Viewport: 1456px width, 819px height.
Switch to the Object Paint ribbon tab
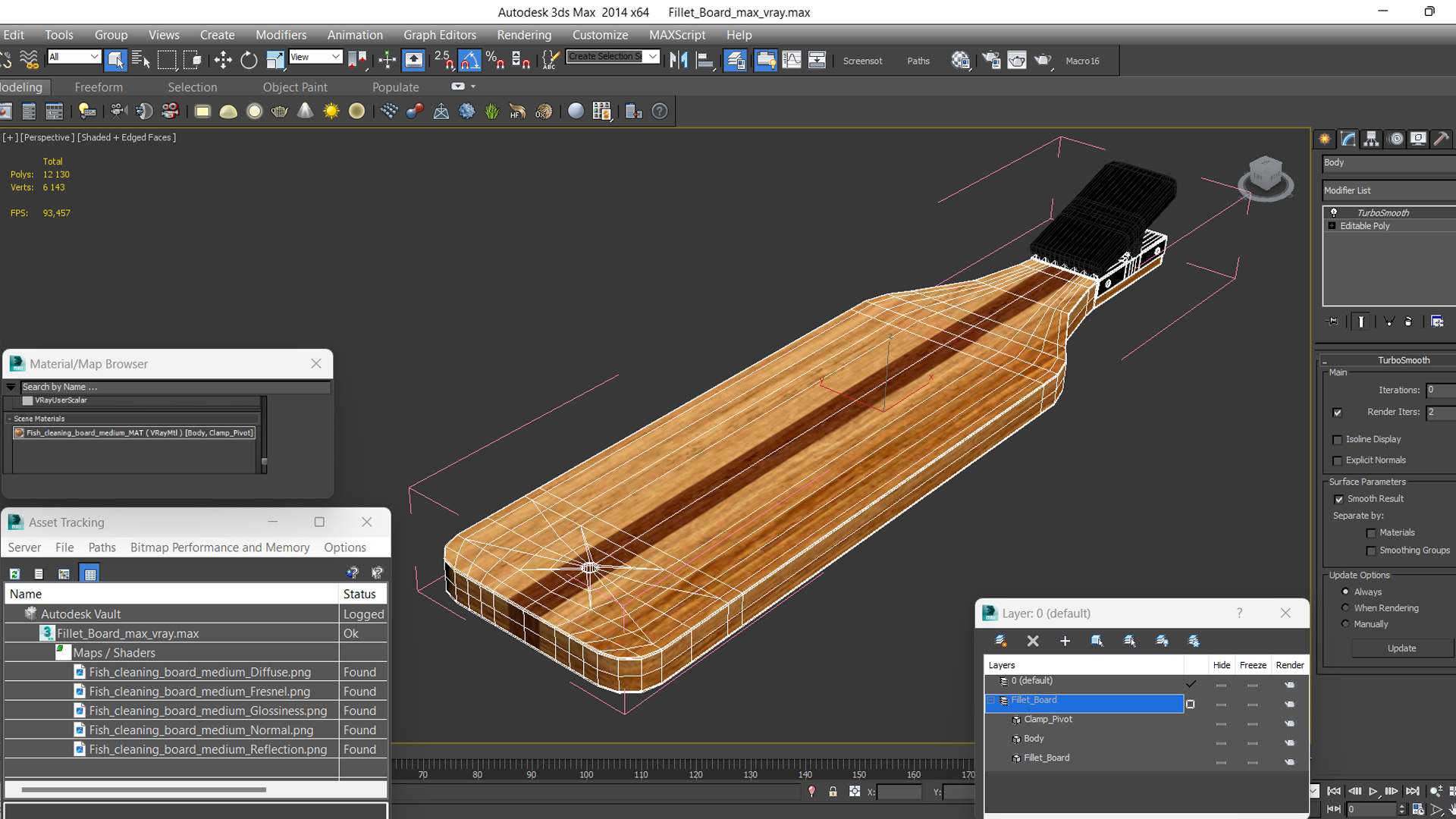(295, 87)
